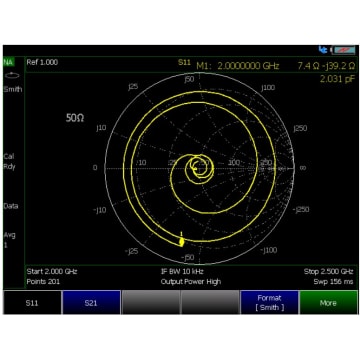Screen dimensions: 360x360
Task: Click the Smith label in sidebar
Action: (x=13, y=89)
